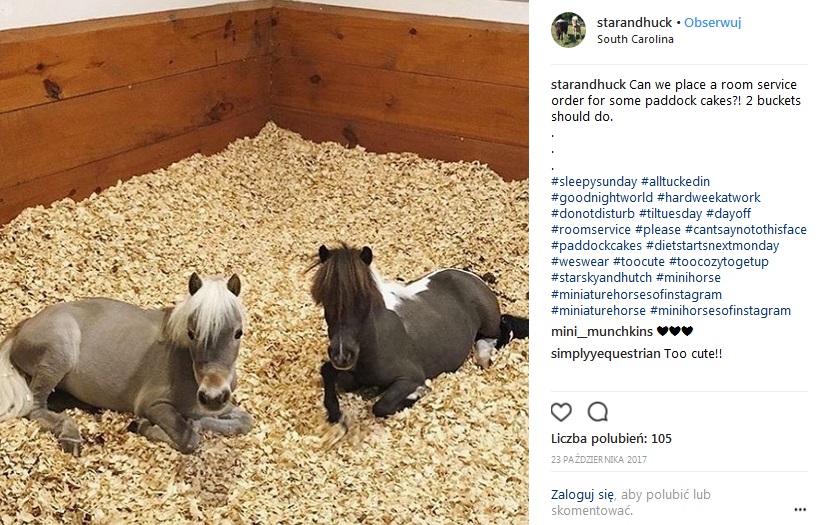Open the #miniaturehorsesofinstagram hashtag
Image resolution: width=818 pixels, height=525 pixels.
click(x=636, y=295)
